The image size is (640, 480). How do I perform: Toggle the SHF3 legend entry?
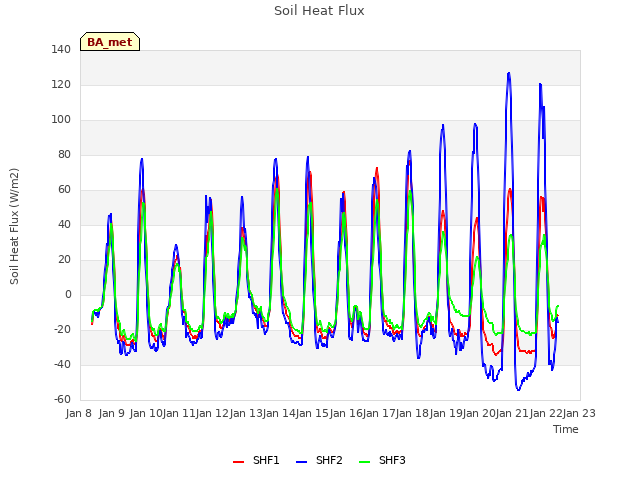coord(382,460)
